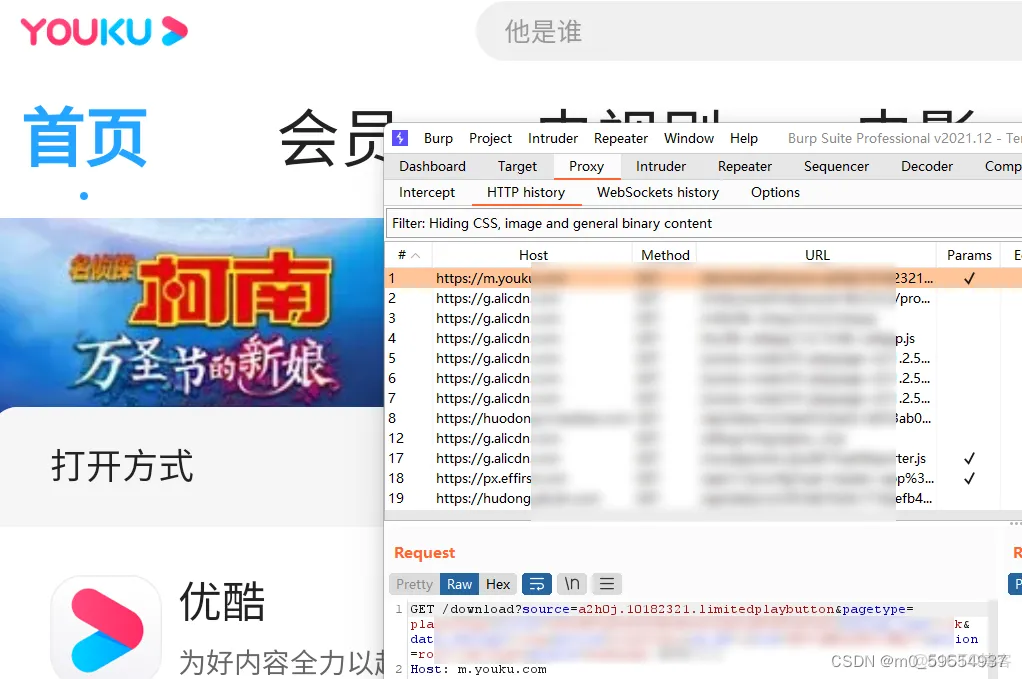Switch to the Intercept sub-tab
The height and width of the screenshot is (679, 1022).
point(427,192)
